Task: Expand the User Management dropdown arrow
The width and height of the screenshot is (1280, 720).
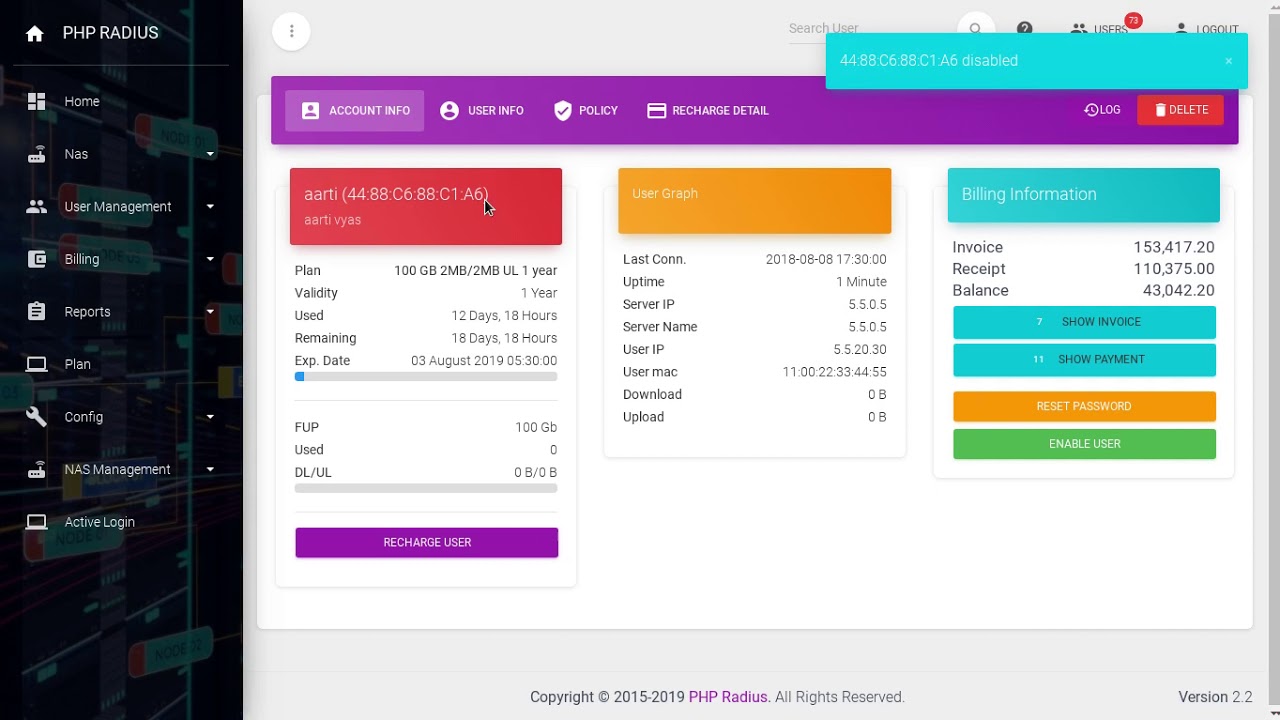Action: coord(210,207)
